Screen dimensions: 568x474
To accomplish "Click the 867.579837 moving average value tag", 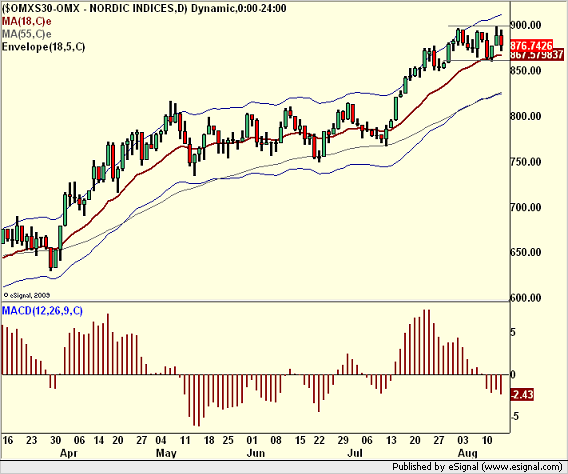I will coord(537,55).
